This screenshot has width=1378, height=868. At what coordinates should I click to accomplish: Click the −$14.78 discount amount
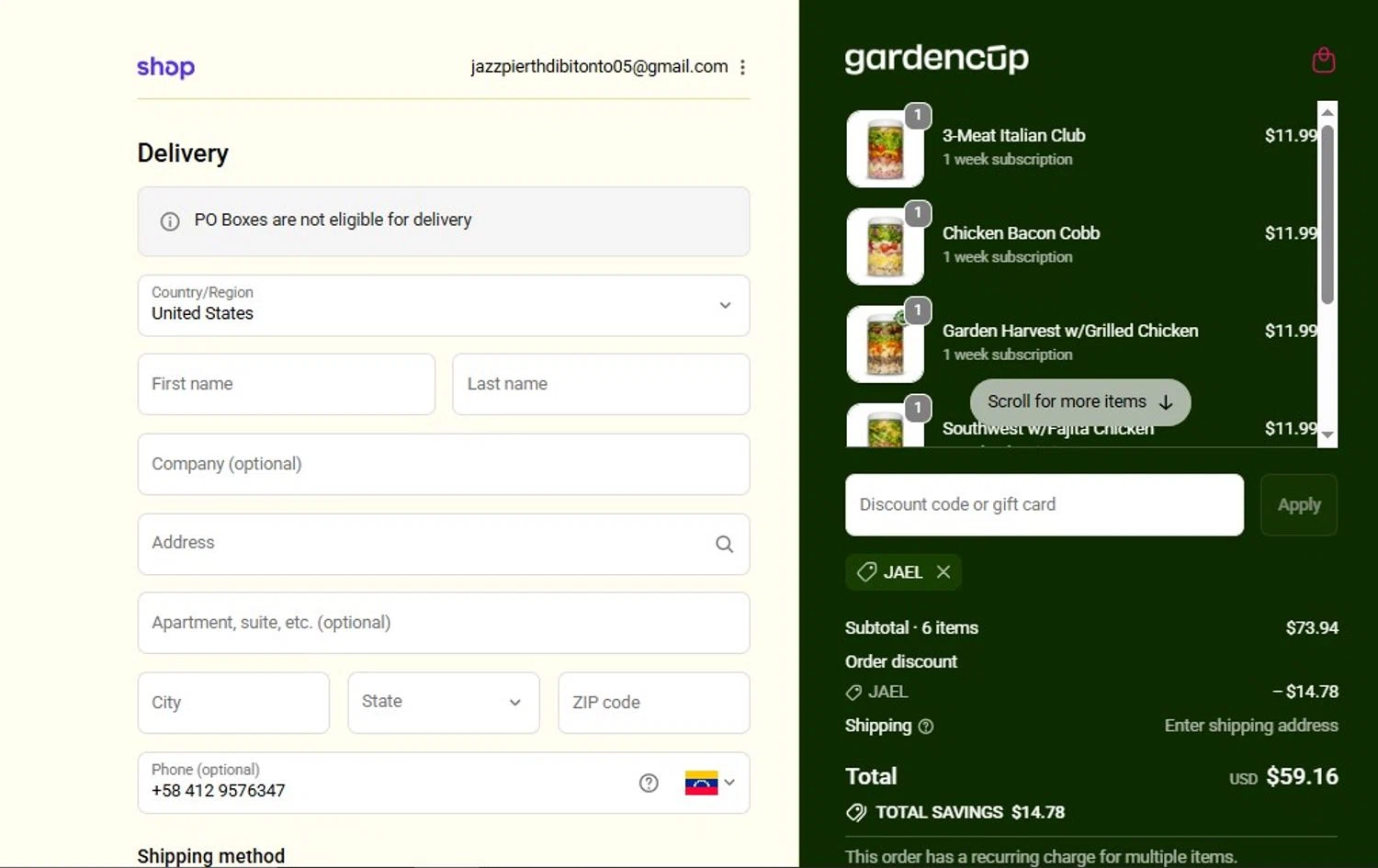1305,692
